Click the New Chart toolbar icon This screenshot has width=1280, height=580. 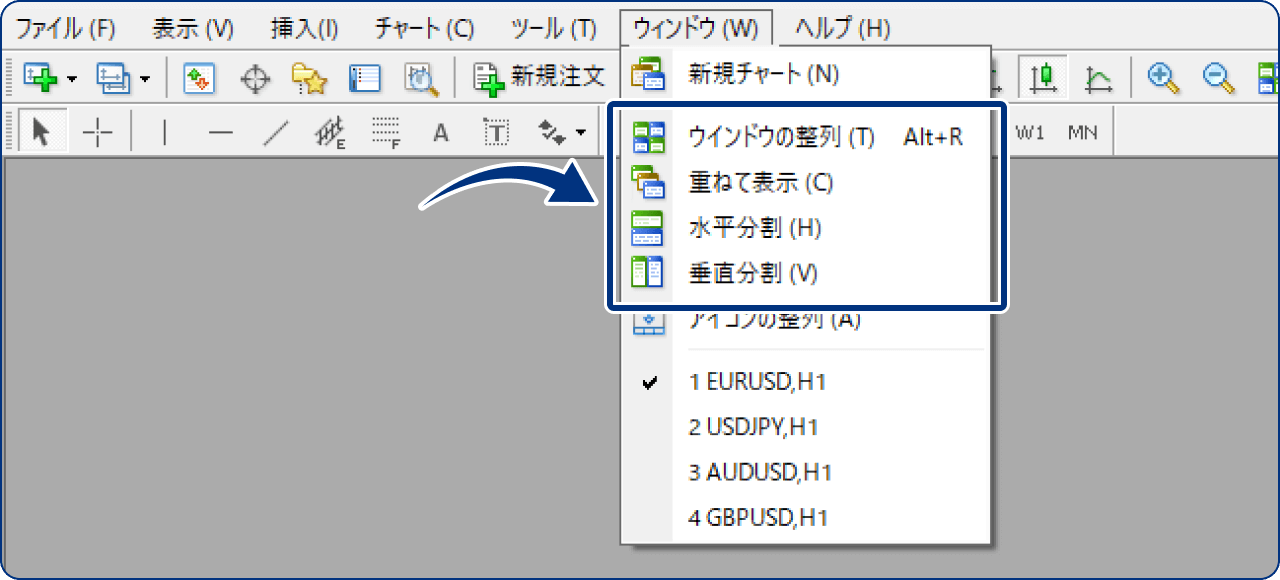coord(42,77)
